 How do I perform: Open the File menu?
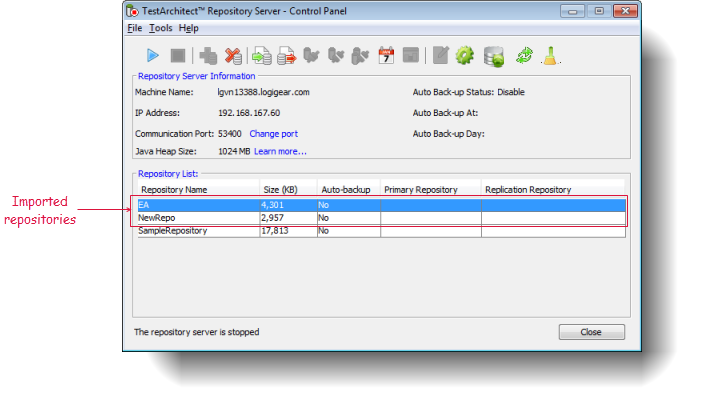(x=134, y=28)
